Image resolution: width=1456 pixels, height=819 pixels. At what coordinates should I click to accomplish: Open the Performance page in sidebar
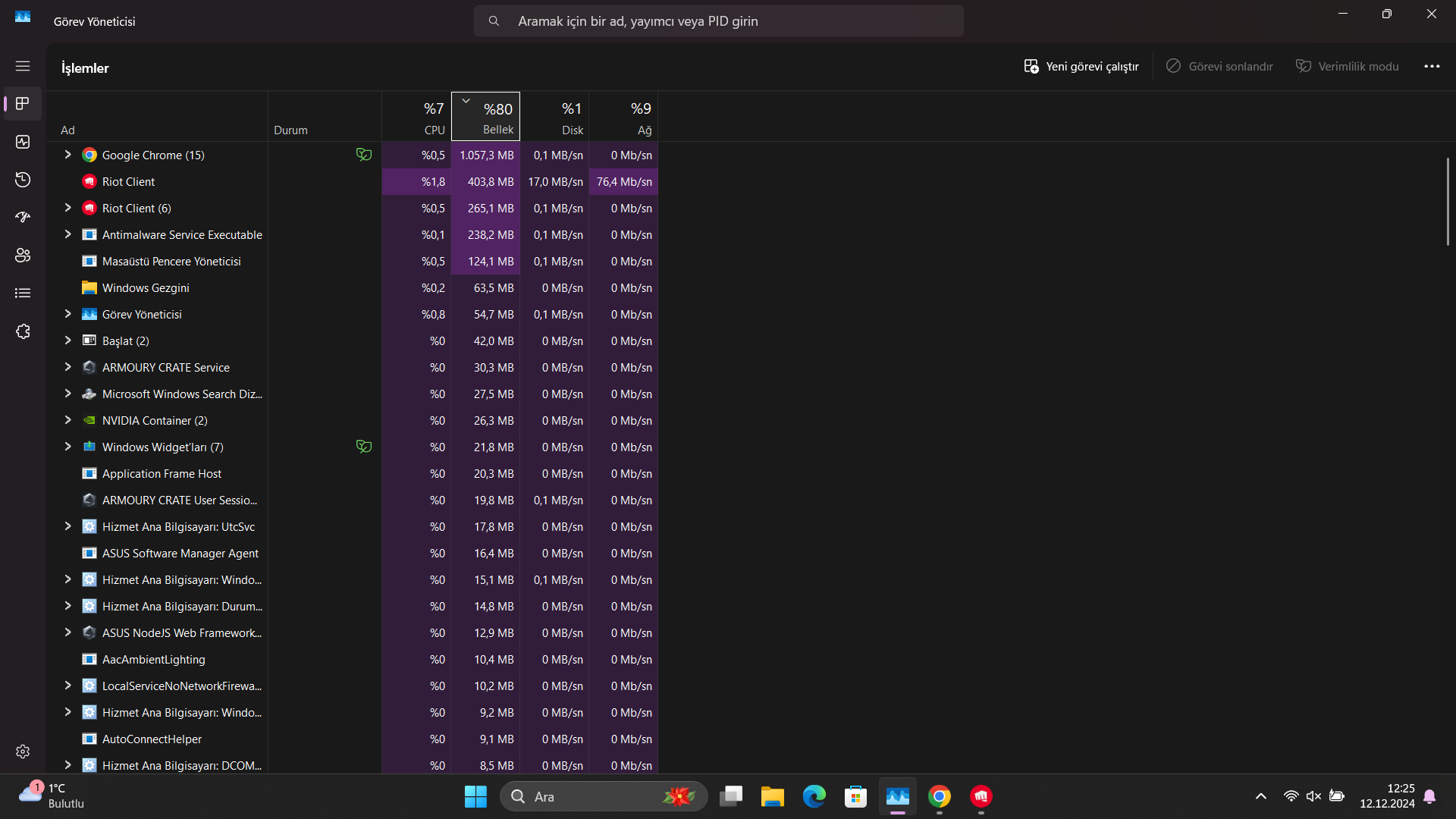(x=23, y=142)
